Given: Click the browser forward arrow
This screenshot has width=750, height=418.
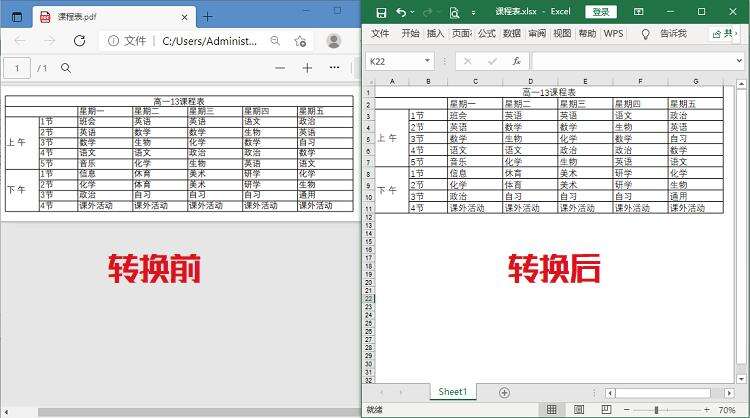Looking at the screenshot, I should [50, 41].
